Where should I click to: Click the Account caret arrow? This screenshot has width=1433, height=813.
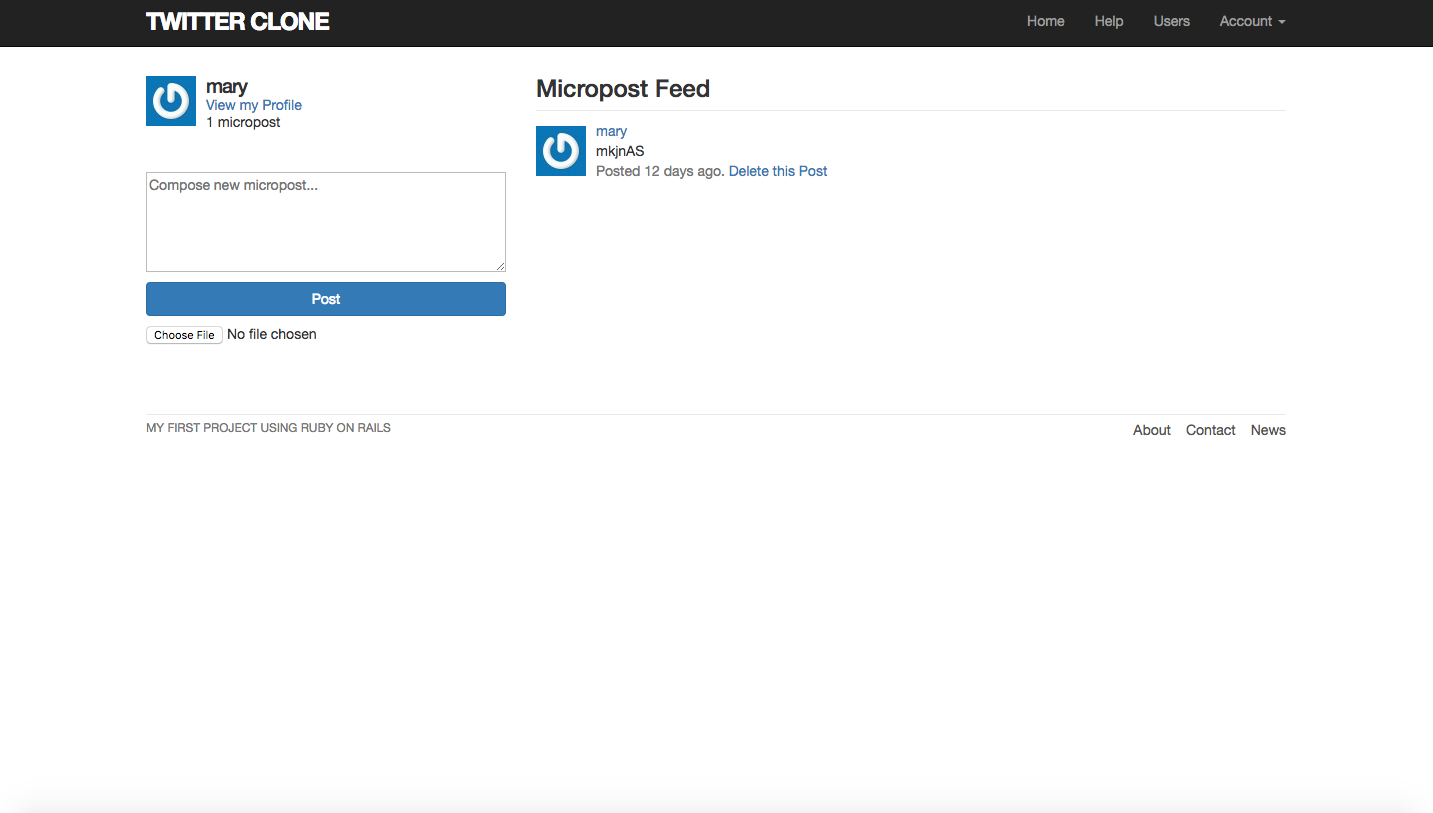click(1282, 22)
